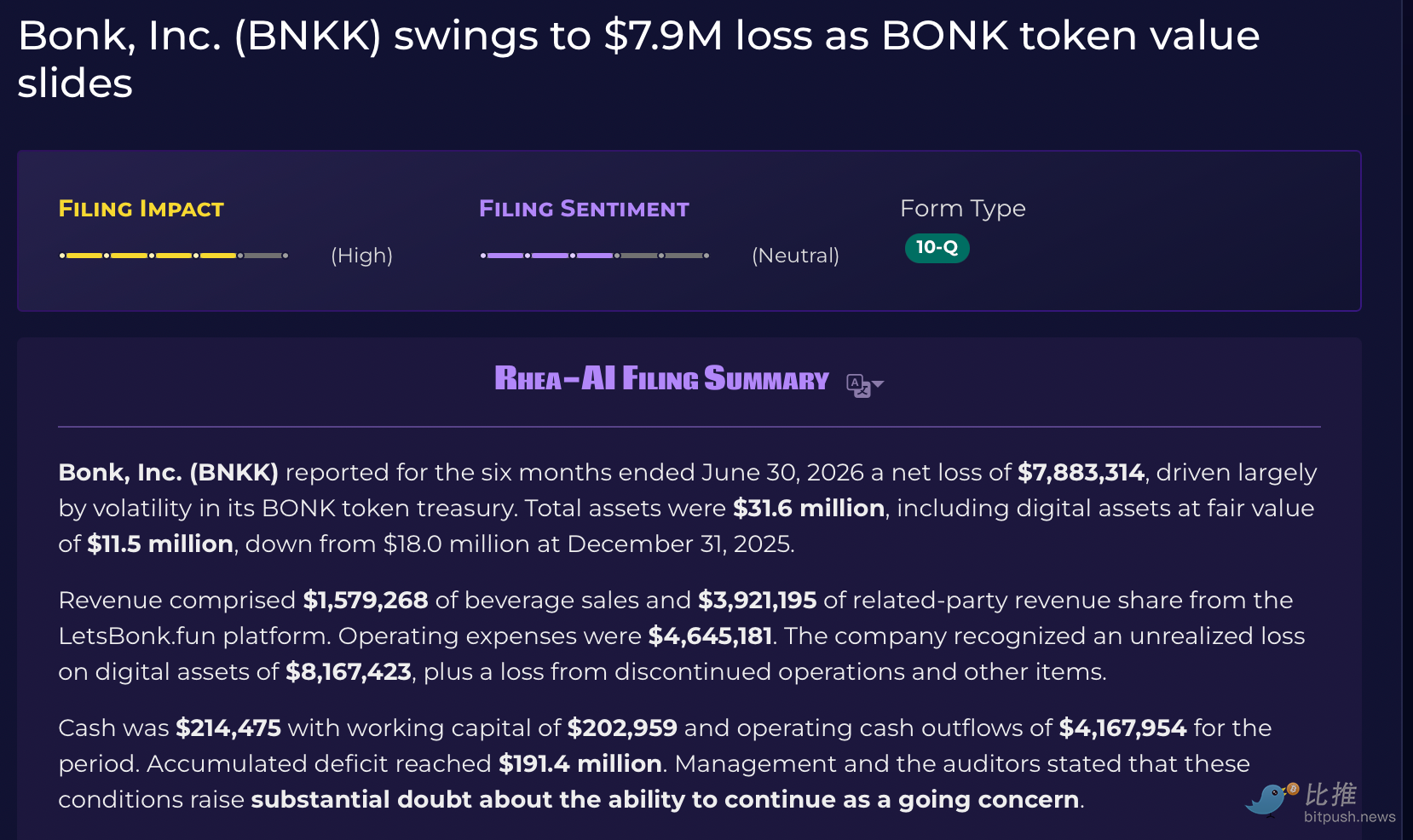The image size is (1413, 840).
Task: Select the Filing Sentiment heading
Action: point(584,209)
